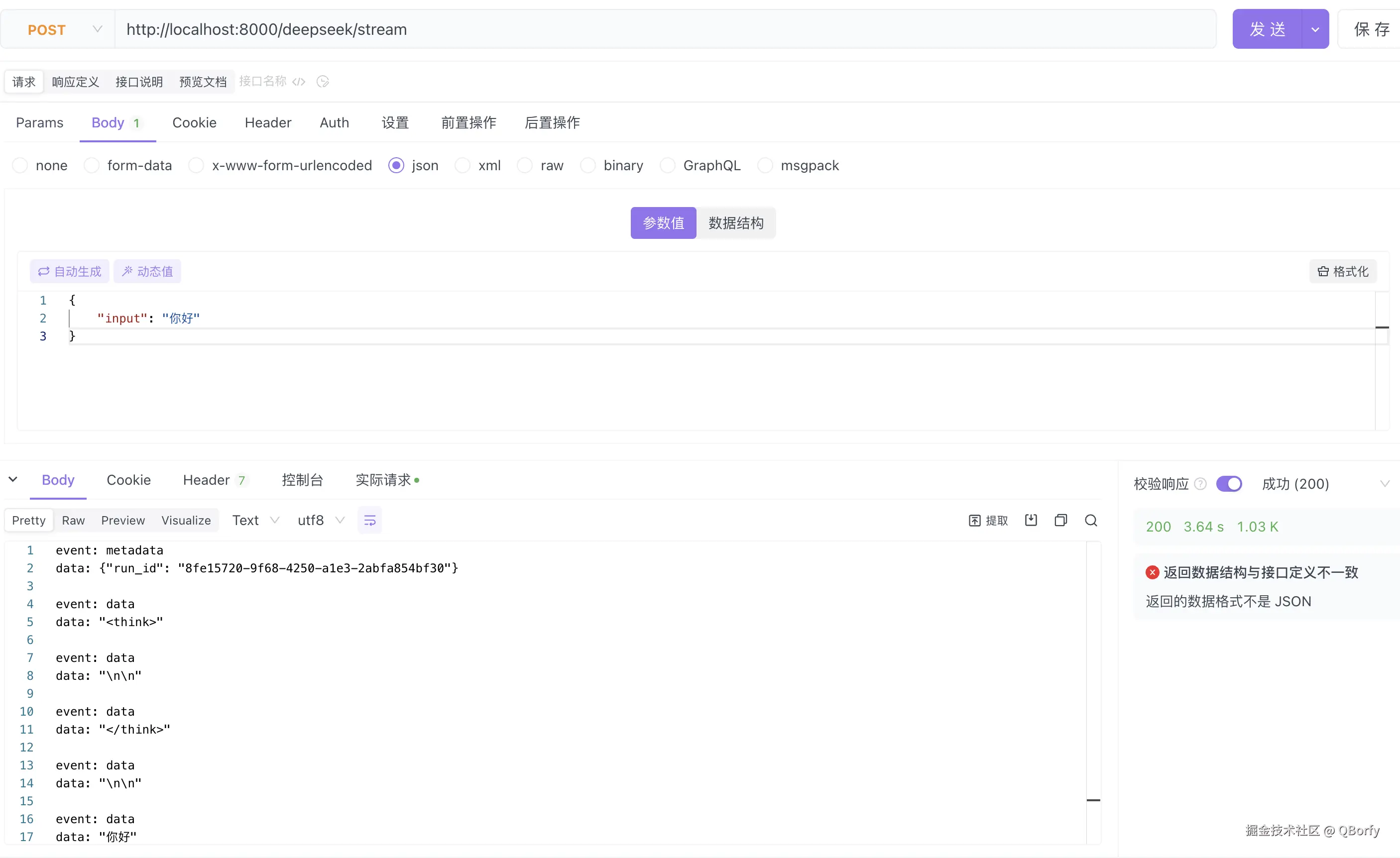The height and width of the screenshot is (858, 1400).
Task: Click the code snippet icon beside 接口名称
Action: click(x=299, y=82)
